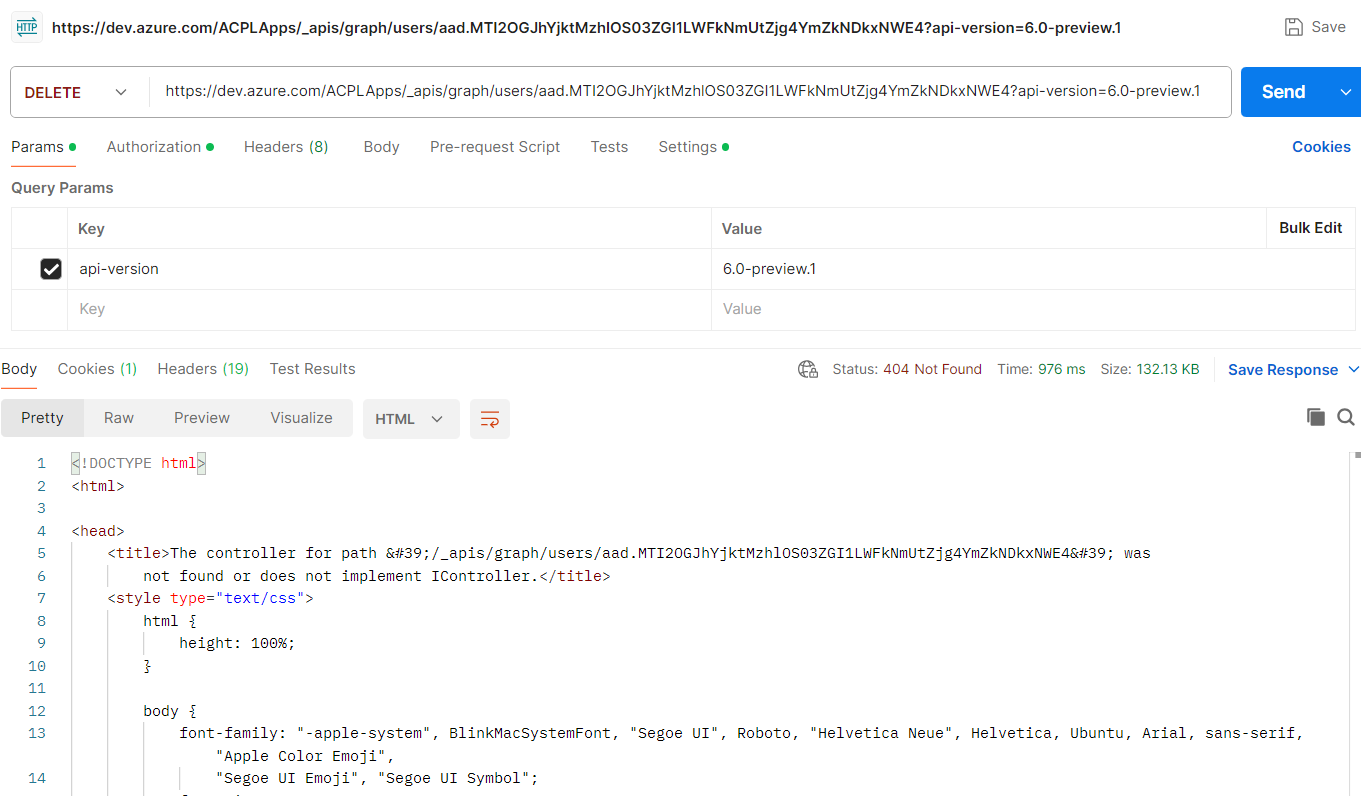Click the network globe icon beside Status
This screenshot has width=1361, height=796.
pyautogui.click(x=808, y=369)
